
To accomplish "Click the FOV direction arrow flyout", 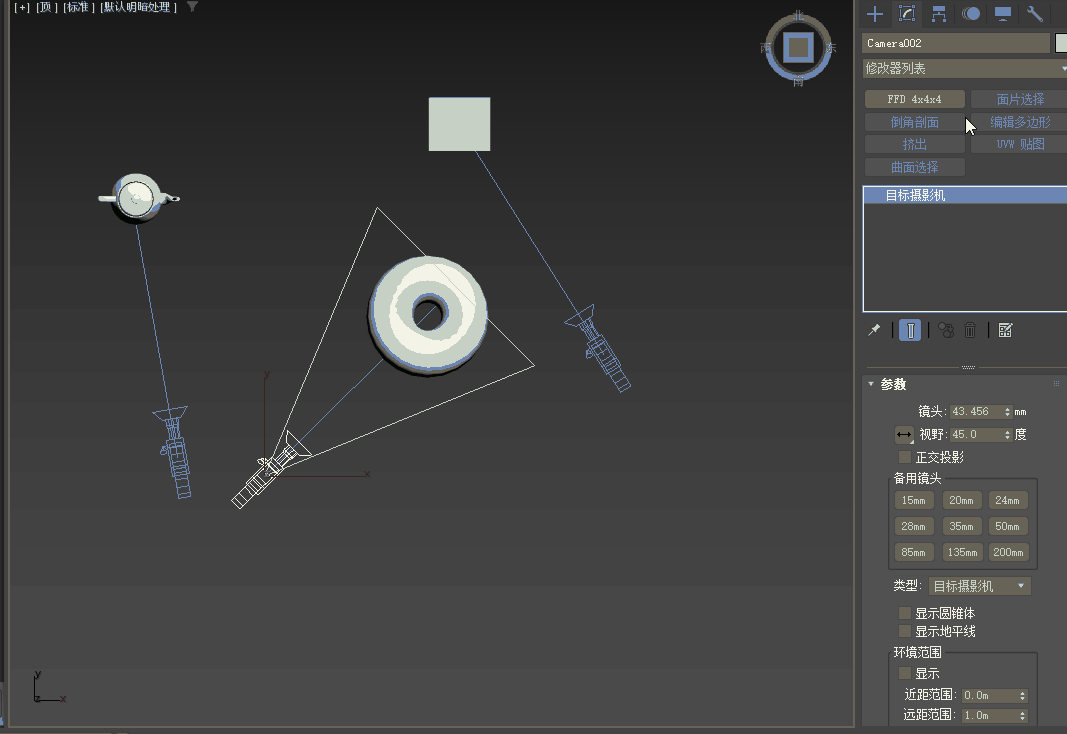I will pyautogui.click(x=904, y=434).
